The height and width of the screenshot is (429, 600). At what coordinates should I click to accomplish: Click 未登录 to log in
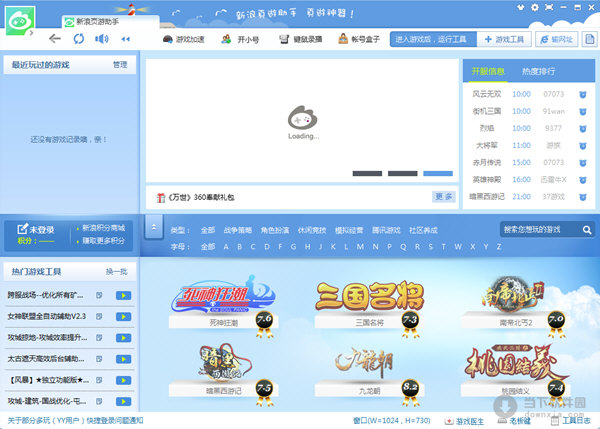tap(36, 230)
